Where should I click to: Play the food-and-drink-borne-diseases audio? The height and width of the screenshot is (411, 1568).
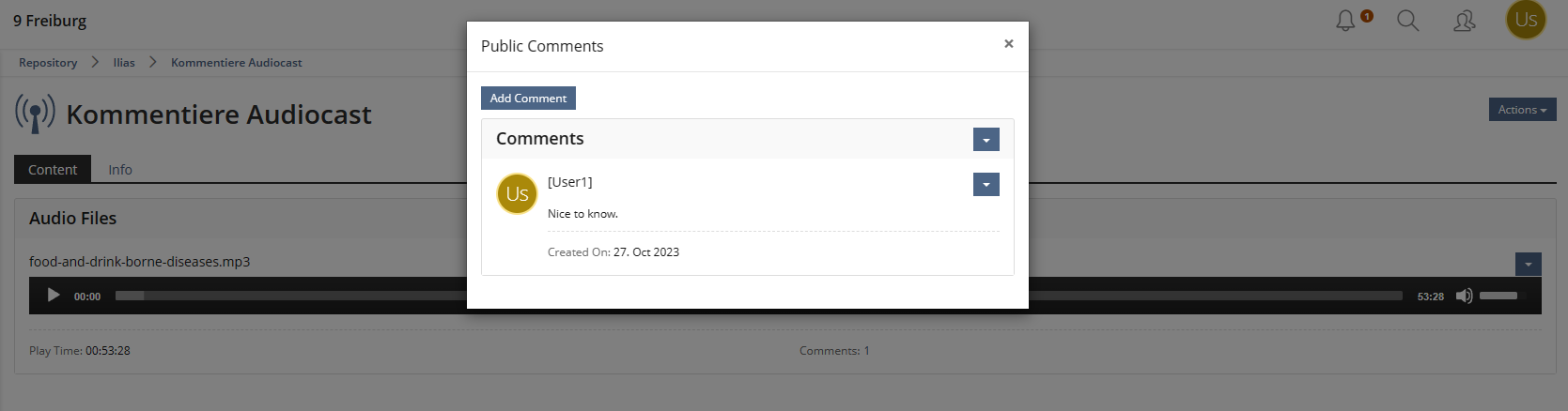point(54,296)
